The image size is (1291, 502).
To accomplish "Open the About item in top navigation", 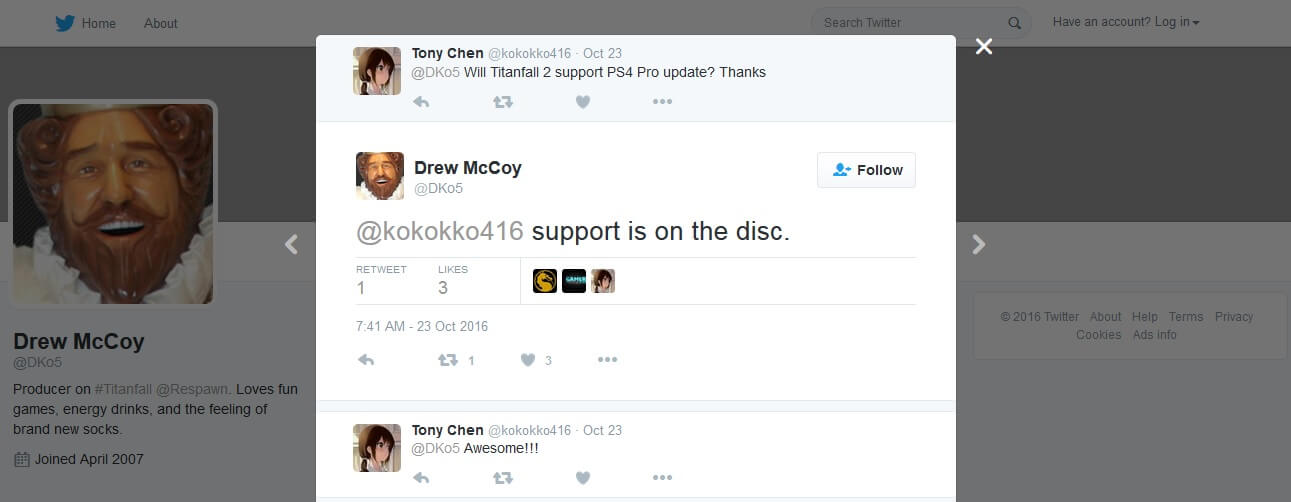I will click(161, 23).
